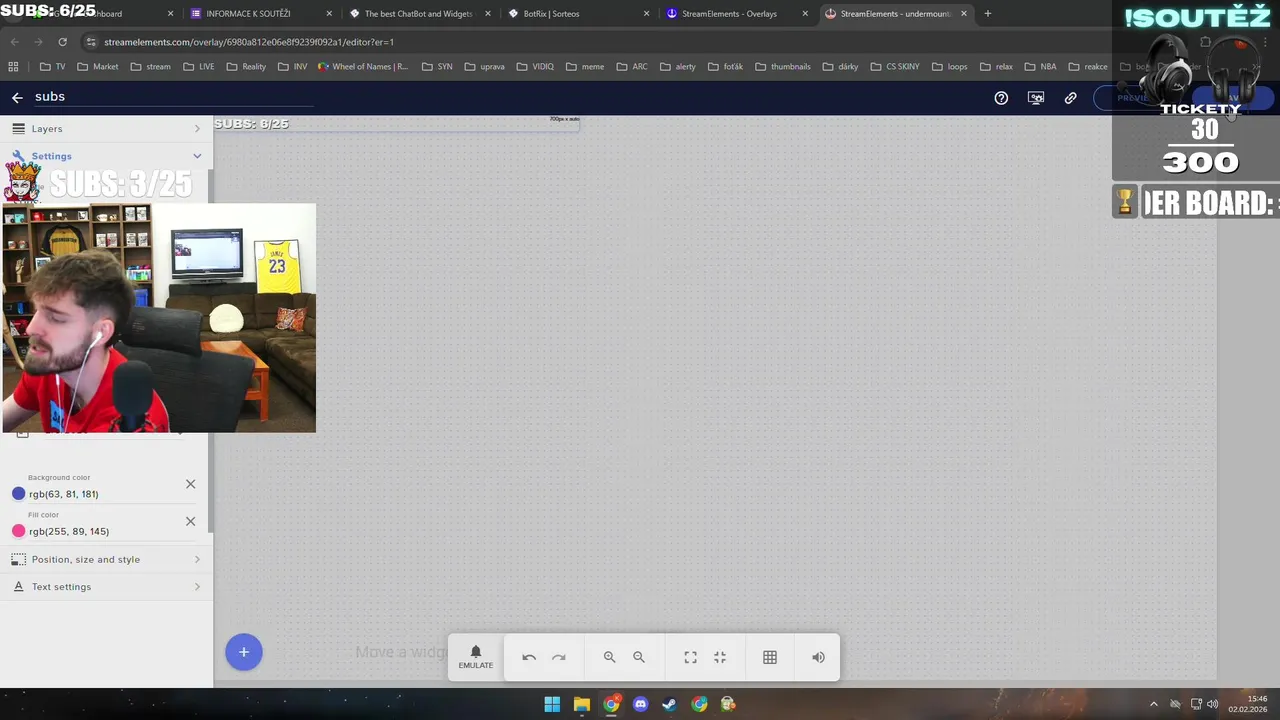Image resolution: width=1280 pixels, height=720 pixels.
Task: Zoom out on the canvas
Action: (x=639, y=657)
